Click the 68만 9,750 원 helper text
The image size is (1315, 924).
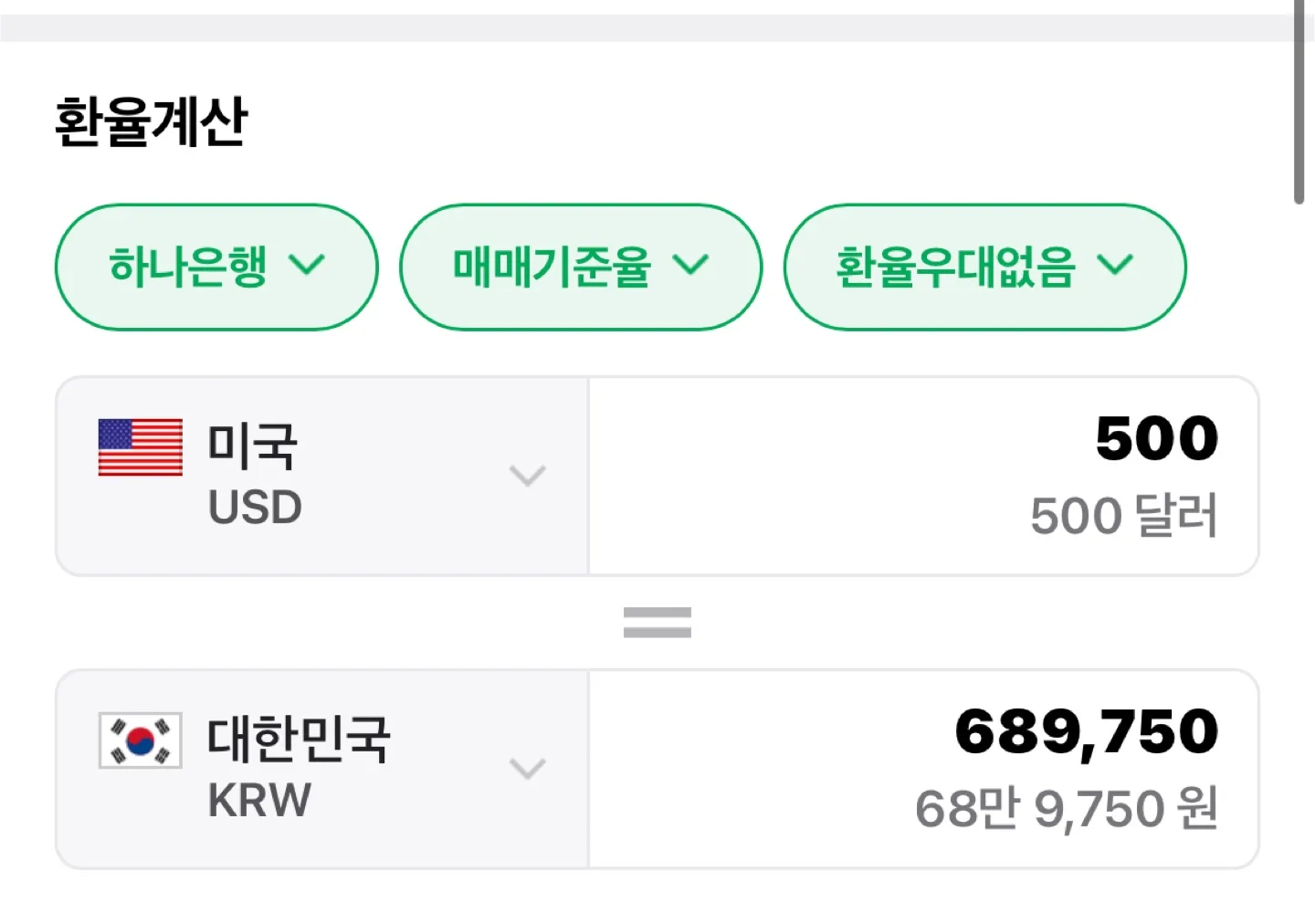click(1067, 809)
